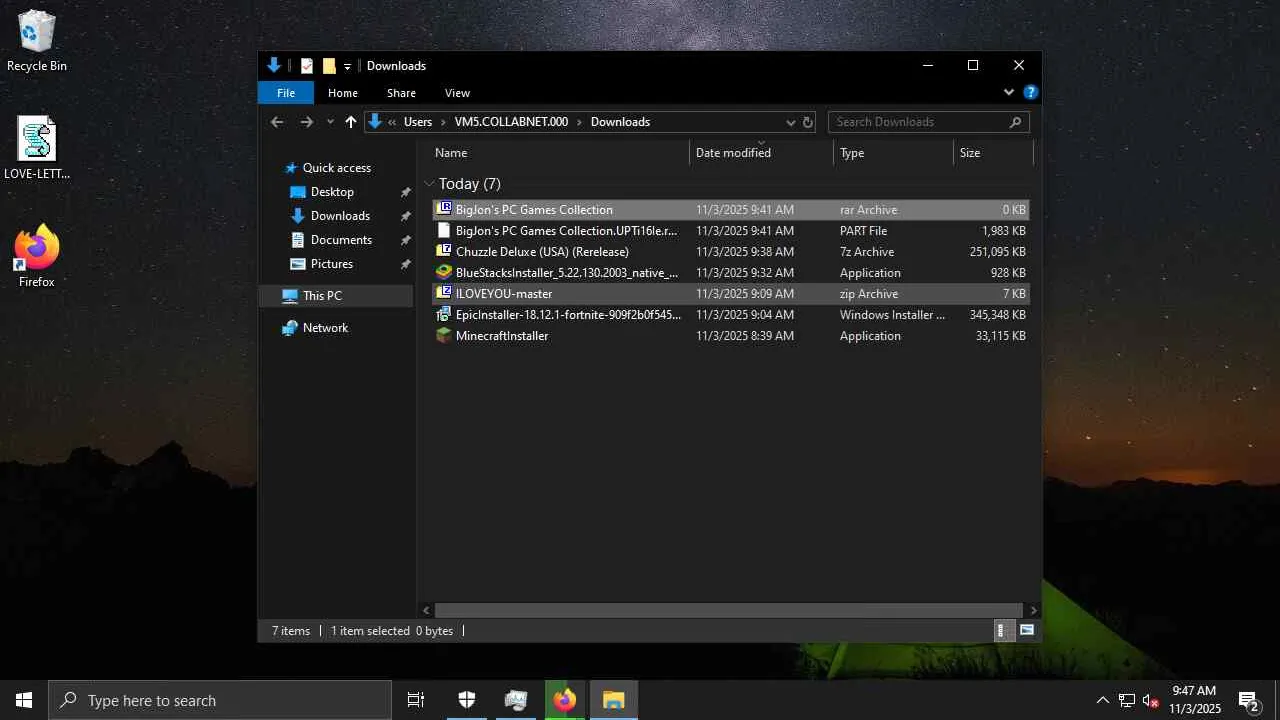Open the address bar history dropdown
The height and width of the screenshot is (720, 1280).
(x=790, y=122)
